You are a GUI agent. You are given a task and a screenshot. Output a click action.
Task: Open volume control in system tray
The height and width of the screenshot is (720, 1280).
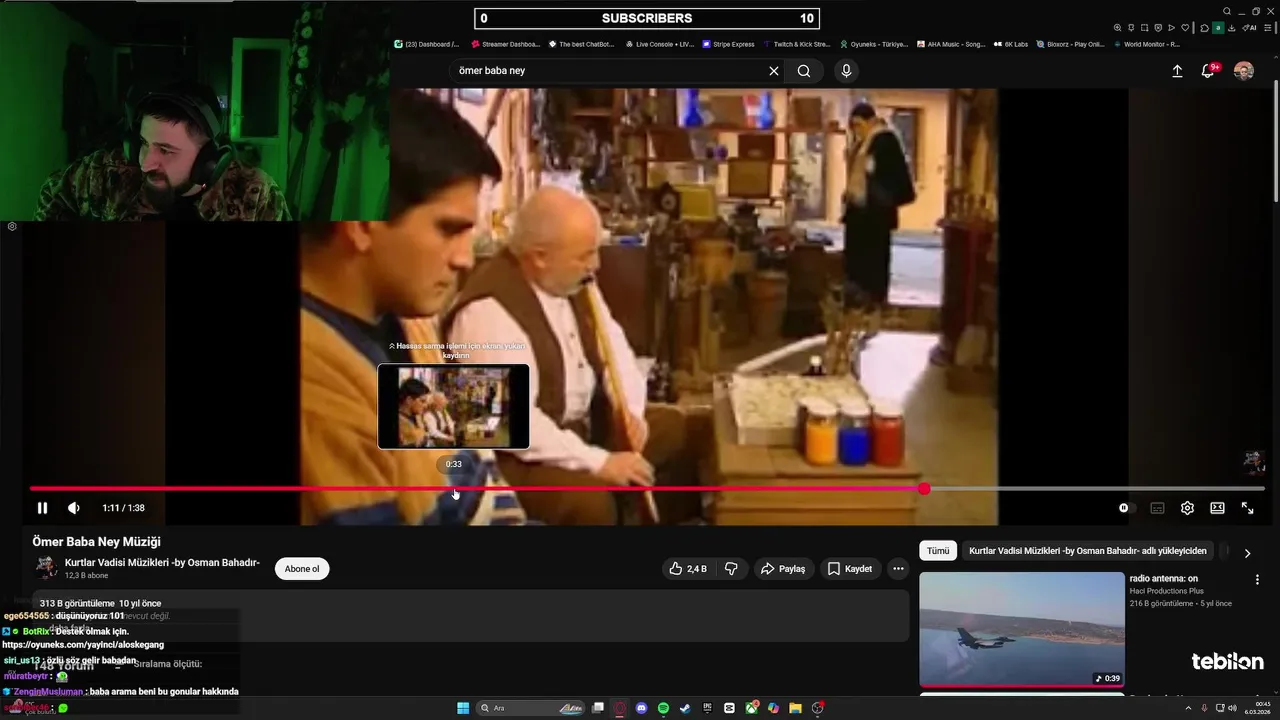[1233, 708]
